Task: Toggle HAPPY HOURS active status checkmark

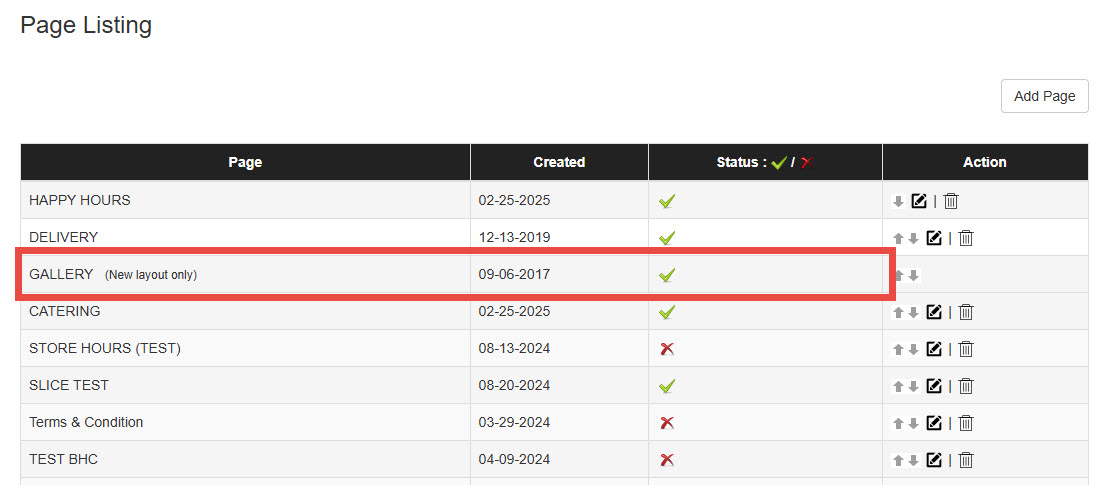Action: tap(667, 201)
